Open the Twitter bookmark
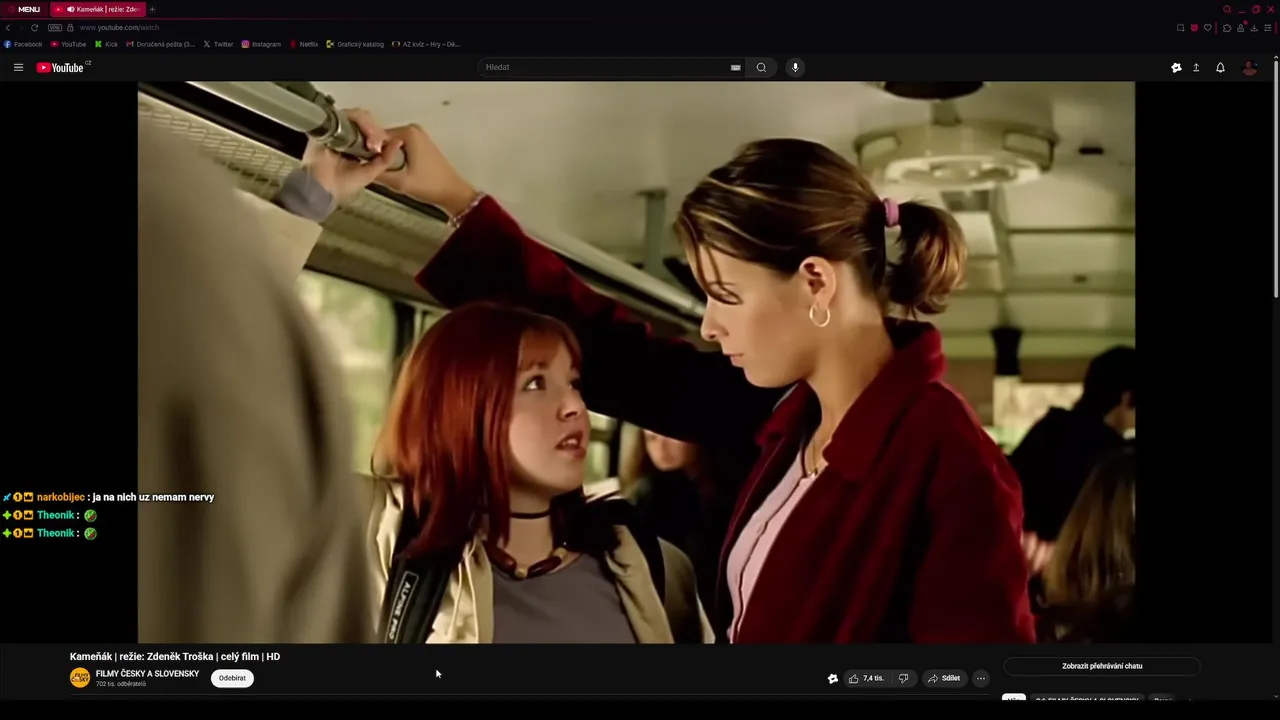 (218, 44)
